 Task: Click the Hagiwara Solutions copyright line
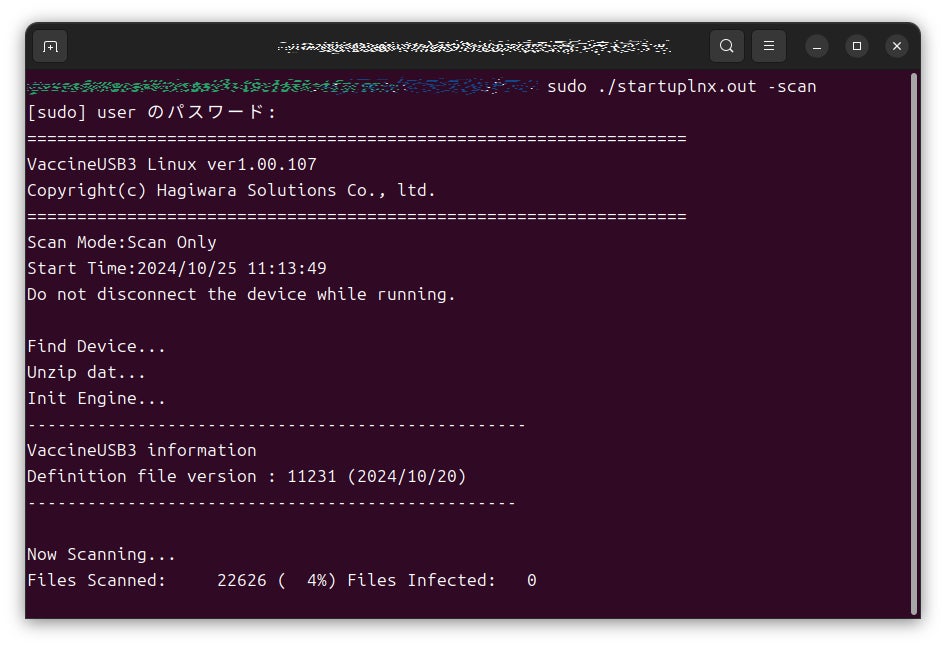click(x=231, y=190)
